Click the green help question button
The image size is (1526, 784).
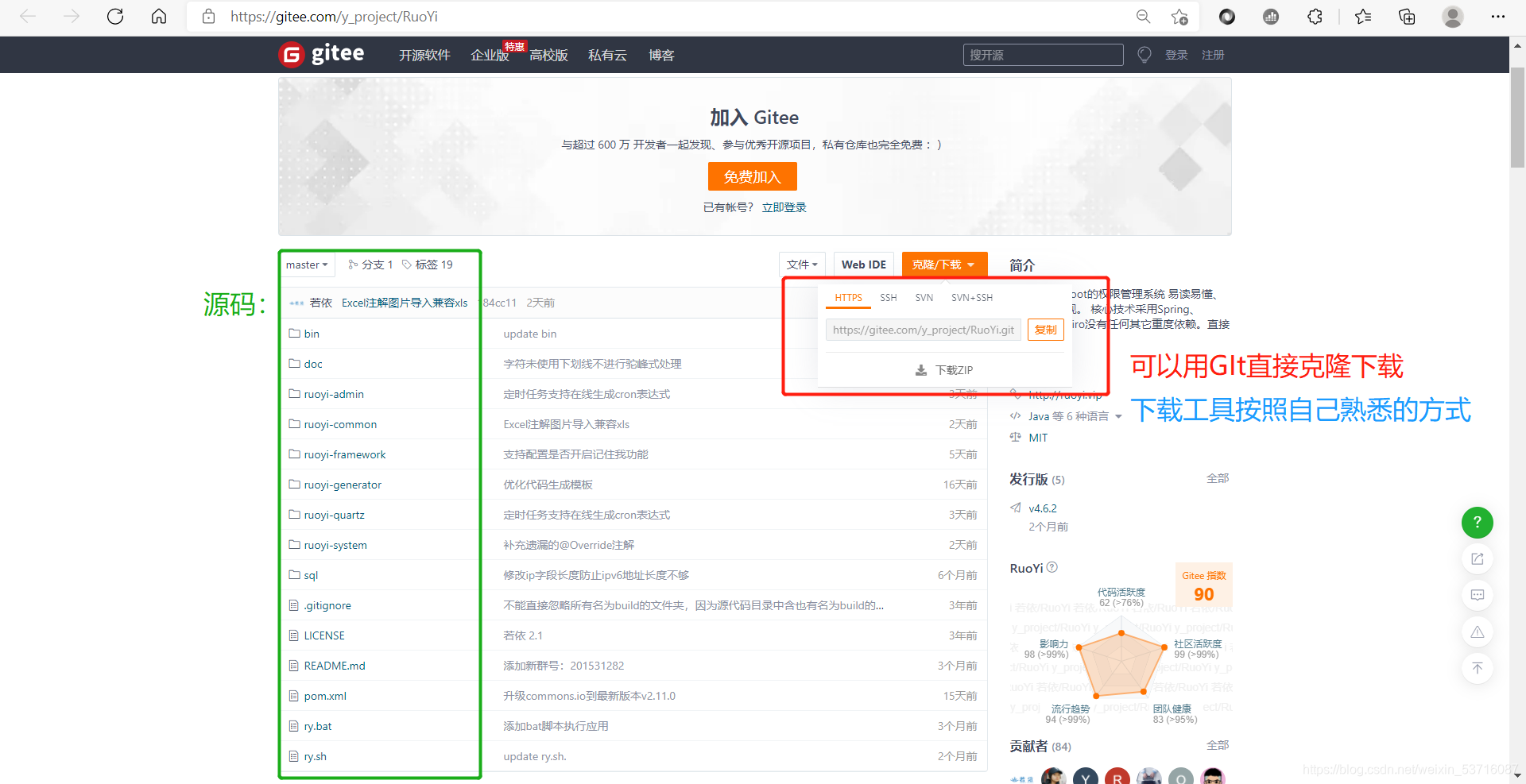[1477, 522]
